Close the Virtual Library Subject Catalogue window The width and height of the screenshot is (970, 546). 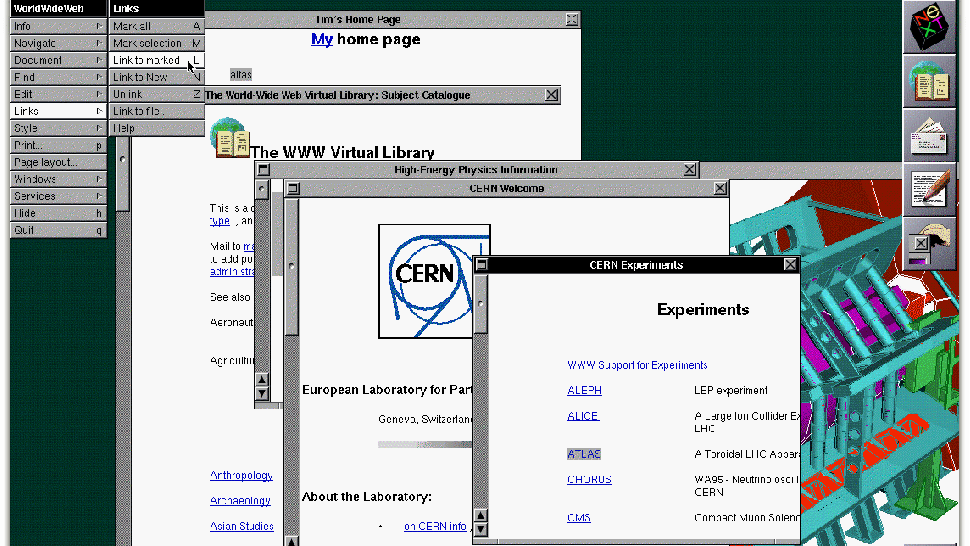552,95
